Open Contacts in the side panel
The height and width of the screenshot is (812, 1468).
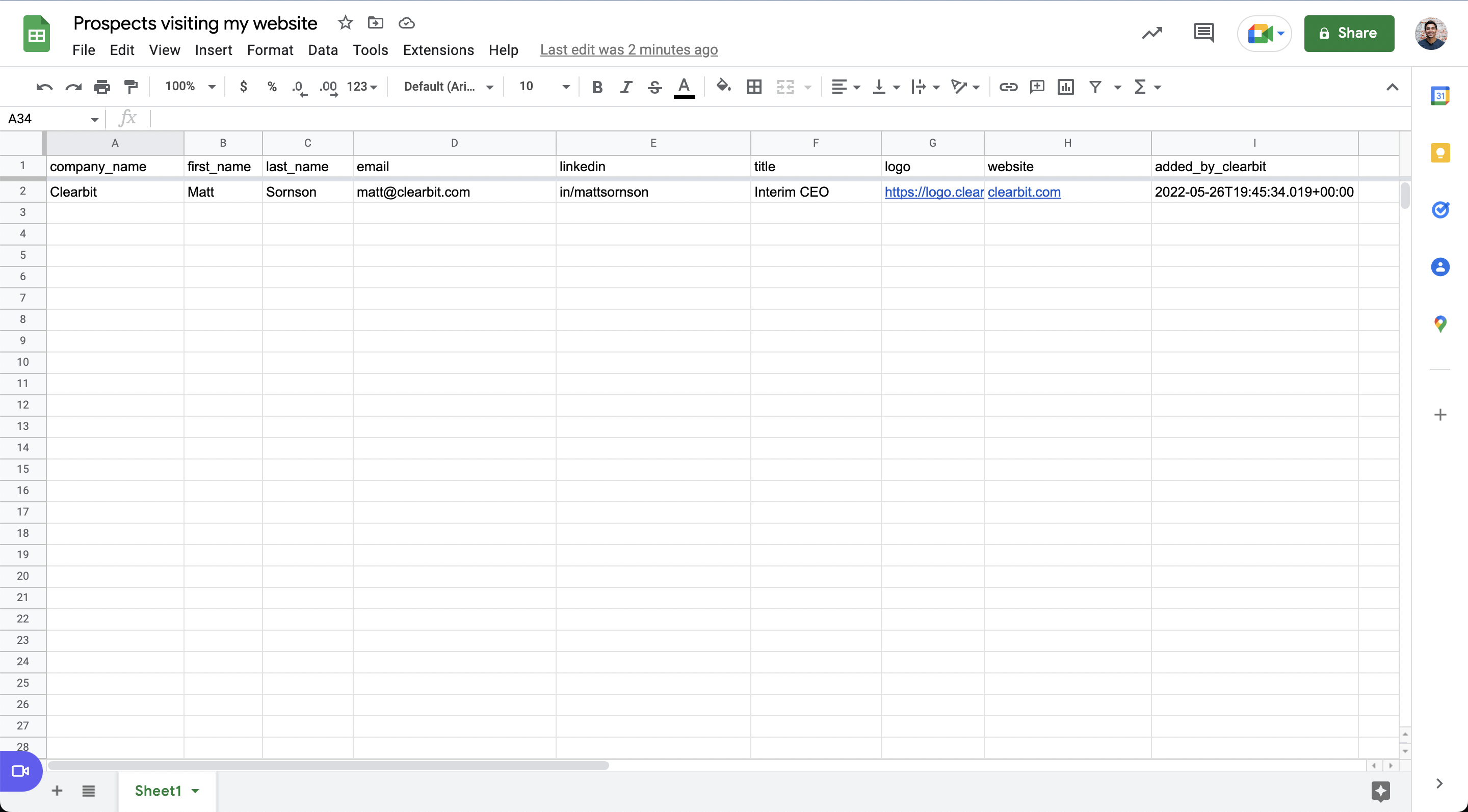coord(1440,266)
